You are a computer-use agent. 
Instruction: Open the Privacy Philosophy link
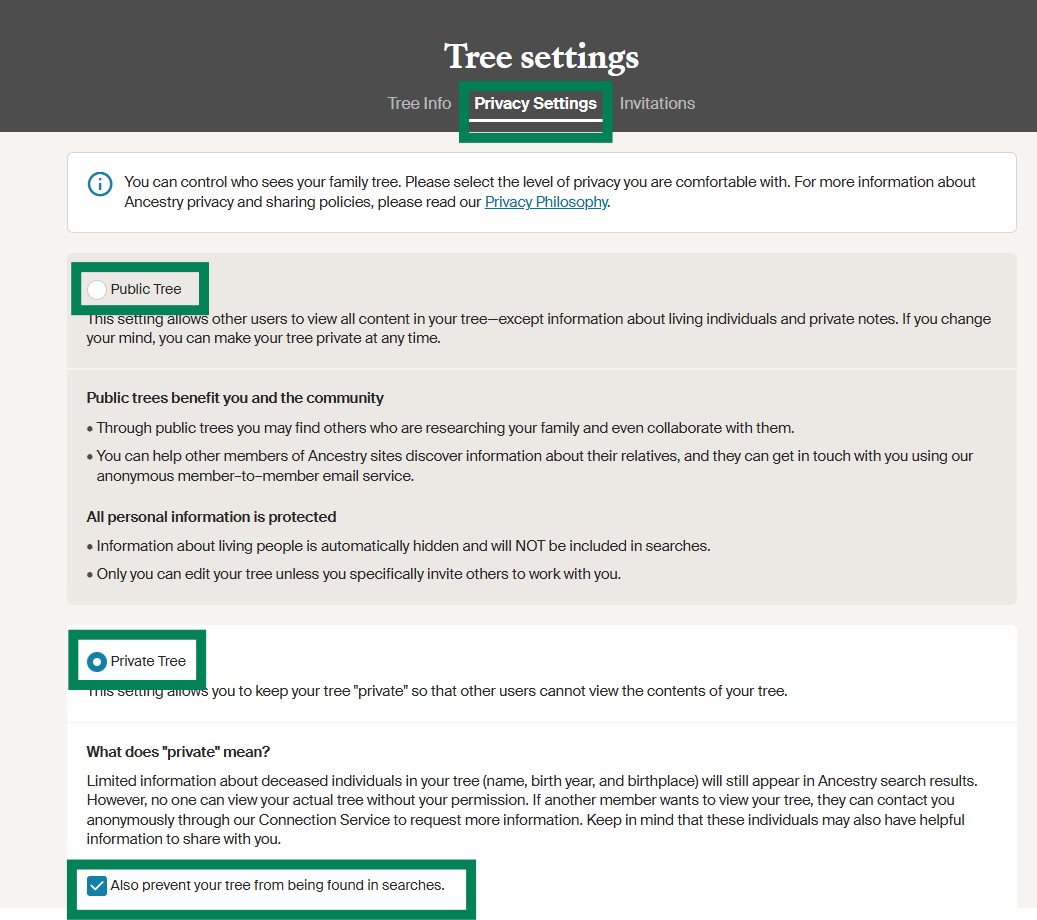pos(546,202)
